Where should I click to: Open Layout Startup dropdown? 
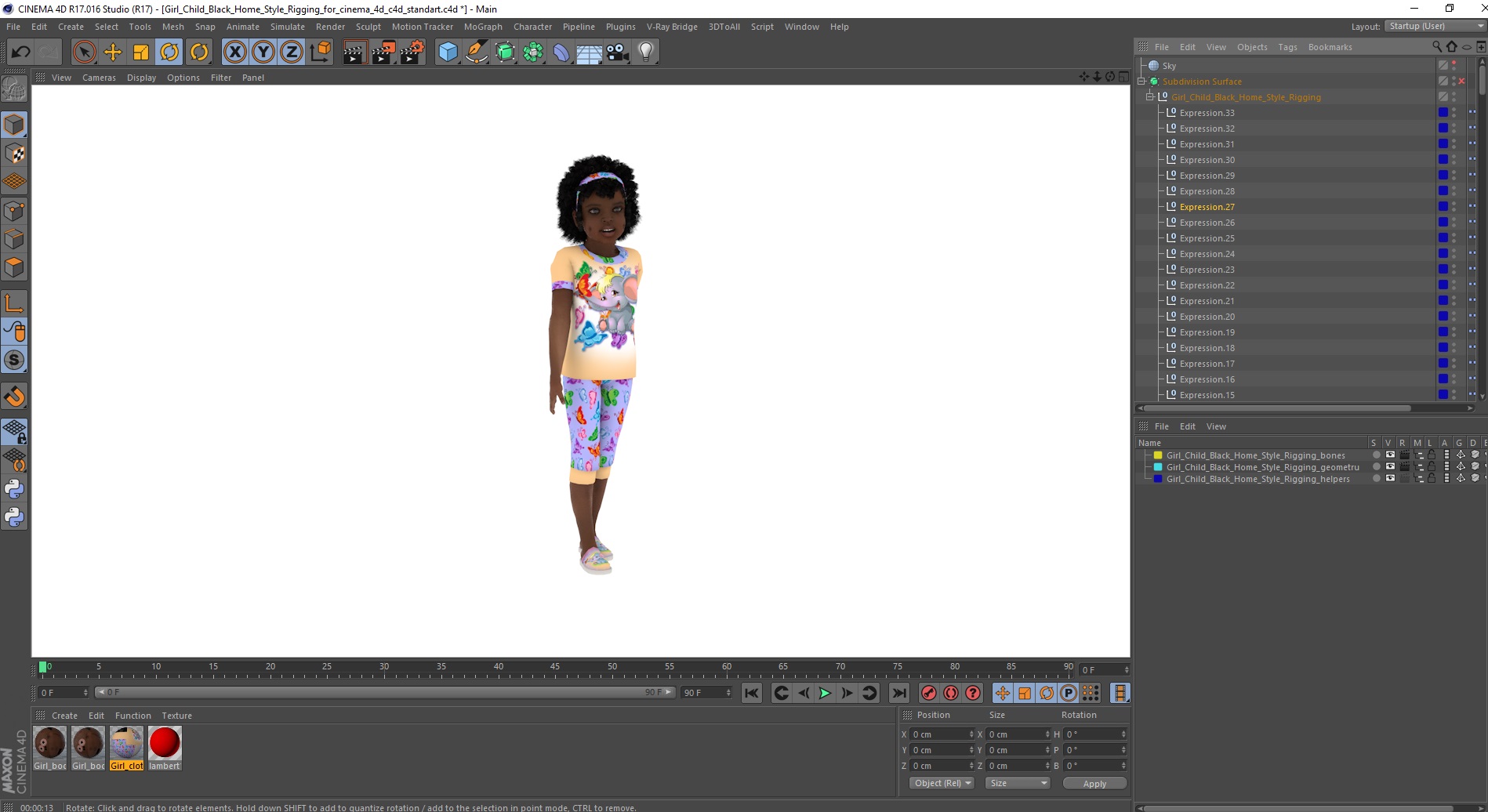click(x=1435, y=26)
